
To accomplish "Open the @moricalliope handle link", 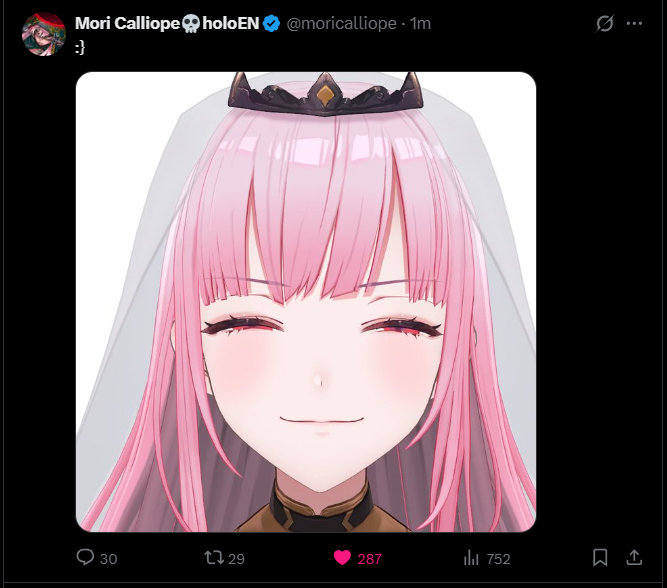I will (341, 23).
